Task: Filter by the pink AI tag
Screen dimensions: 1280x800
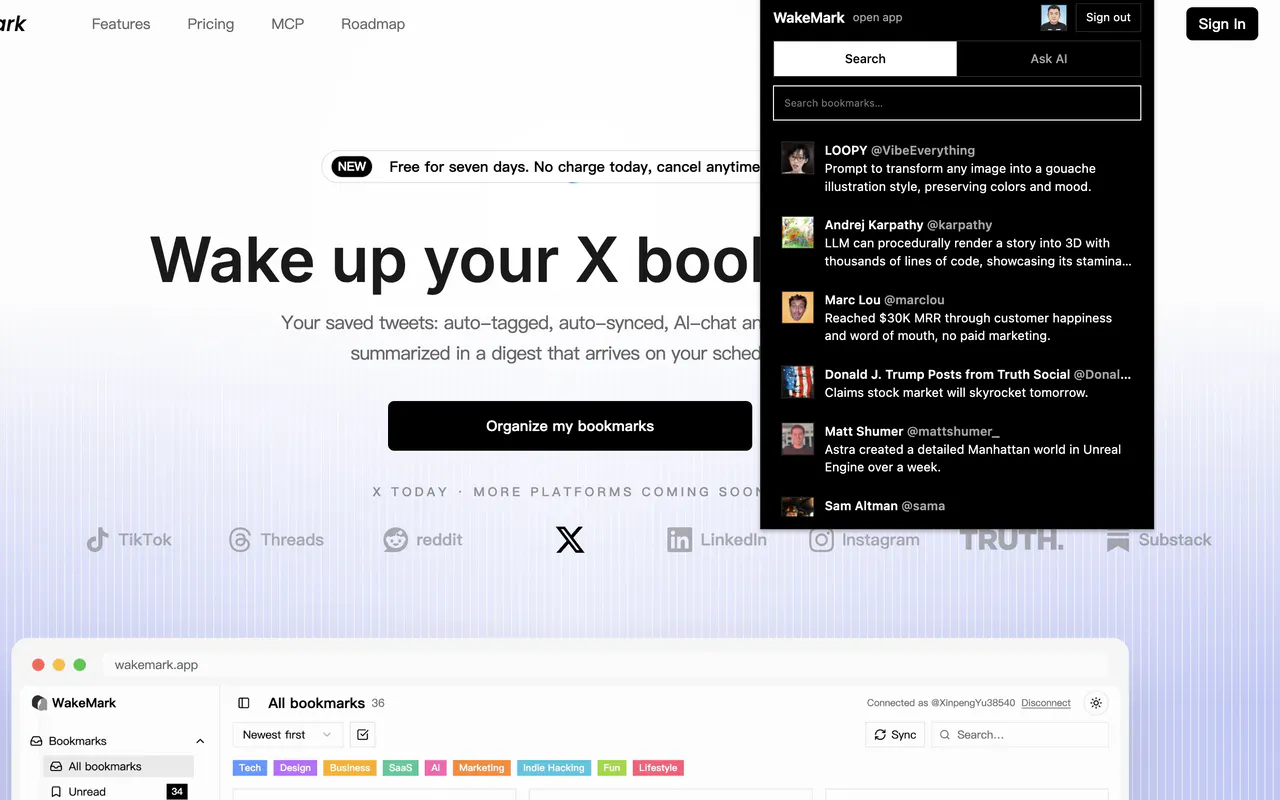Action: click(x=435, y=768)
